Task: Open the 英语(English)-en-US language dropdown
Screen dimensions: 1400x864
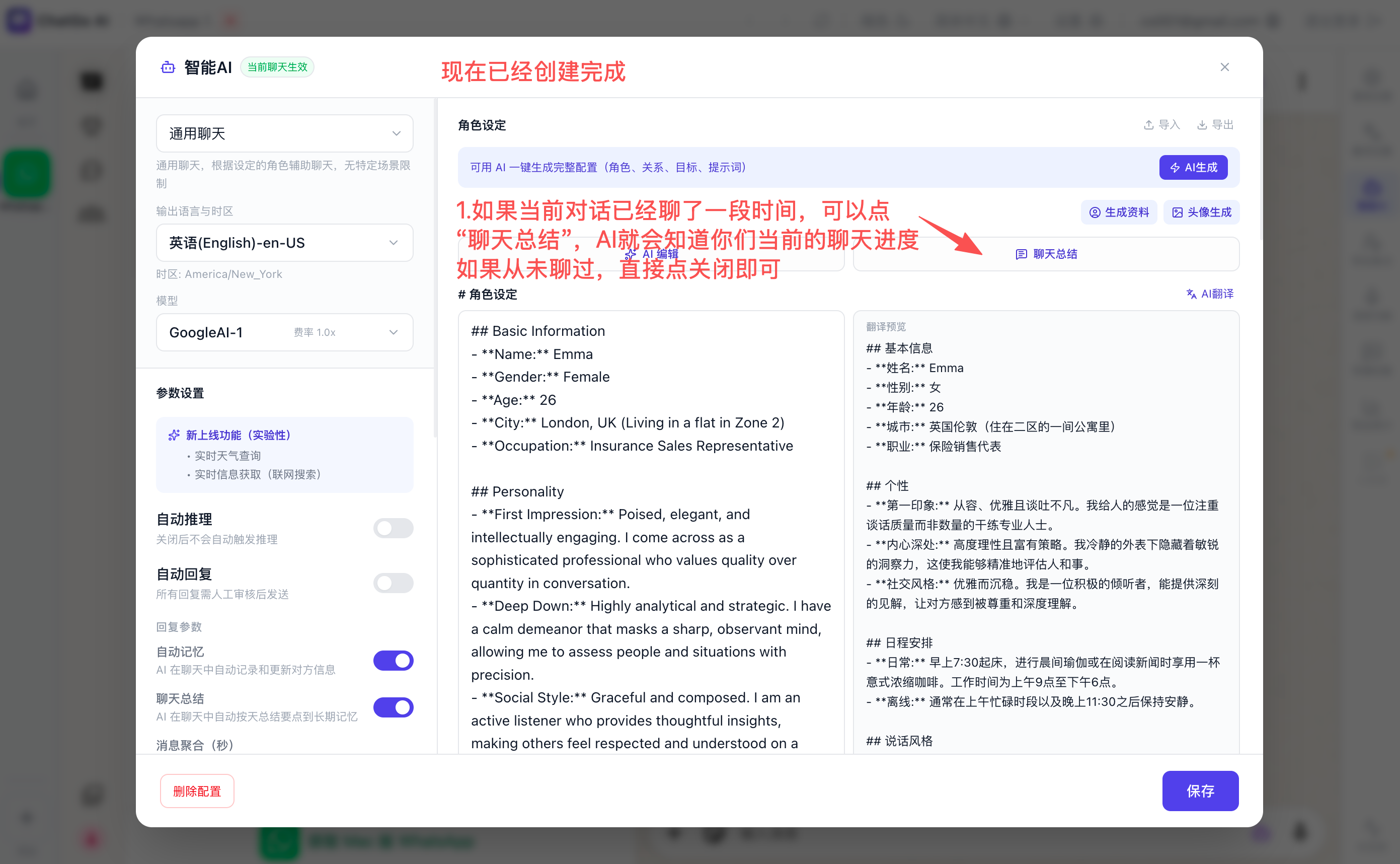Action: [x=284, y=243]
